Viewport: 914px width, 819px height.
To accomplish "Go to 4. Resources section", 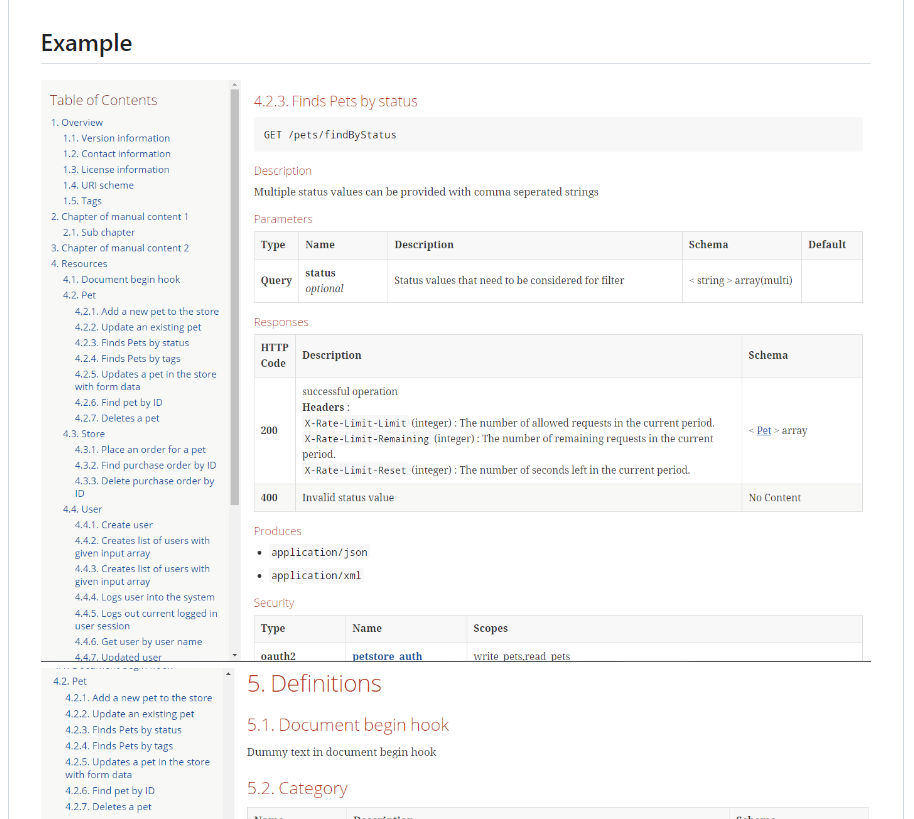I will (79, 264).
